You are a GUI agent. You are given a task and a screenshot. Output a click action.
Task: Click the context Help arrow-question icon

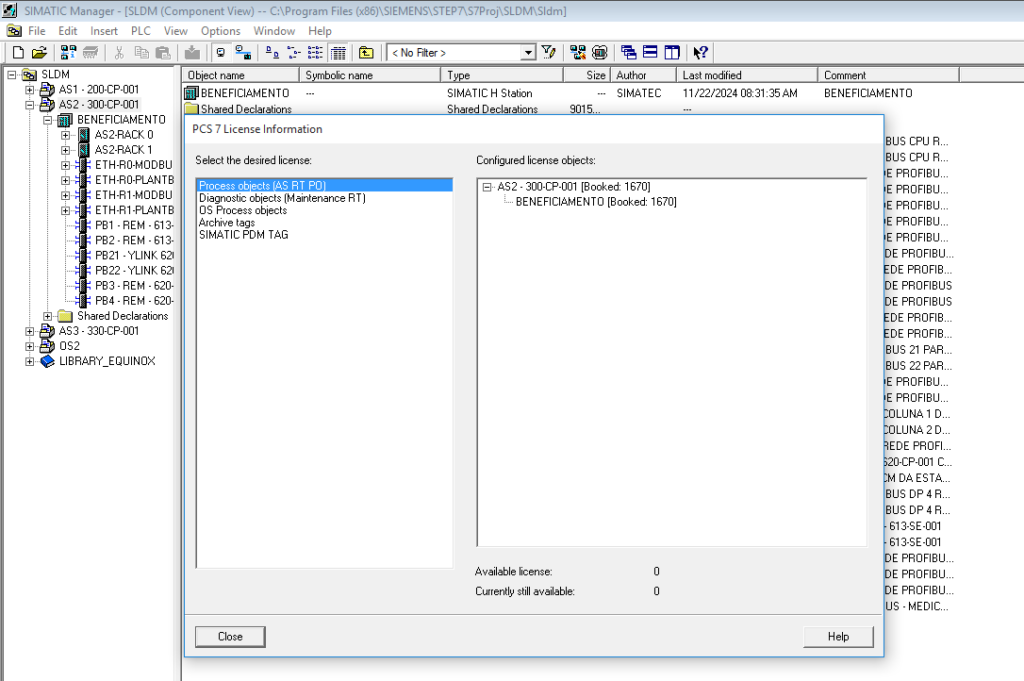click(x=700, y=52)
